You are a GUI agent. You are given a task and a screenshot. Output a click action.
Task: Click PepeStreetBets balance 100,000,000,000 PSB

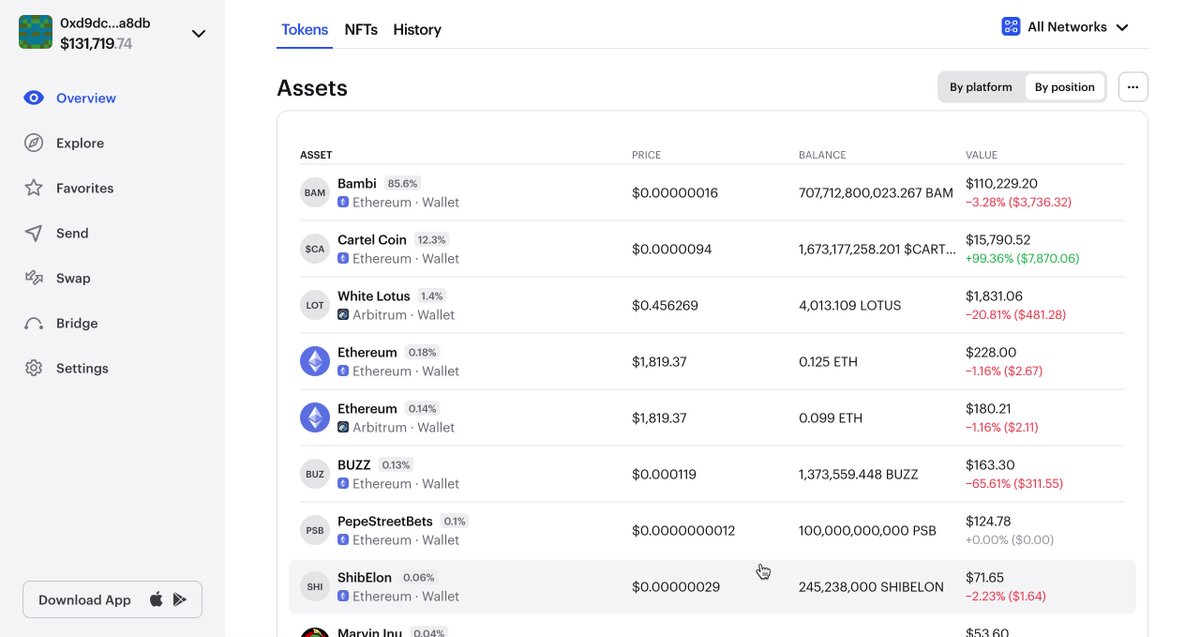[x=868, y=530]
